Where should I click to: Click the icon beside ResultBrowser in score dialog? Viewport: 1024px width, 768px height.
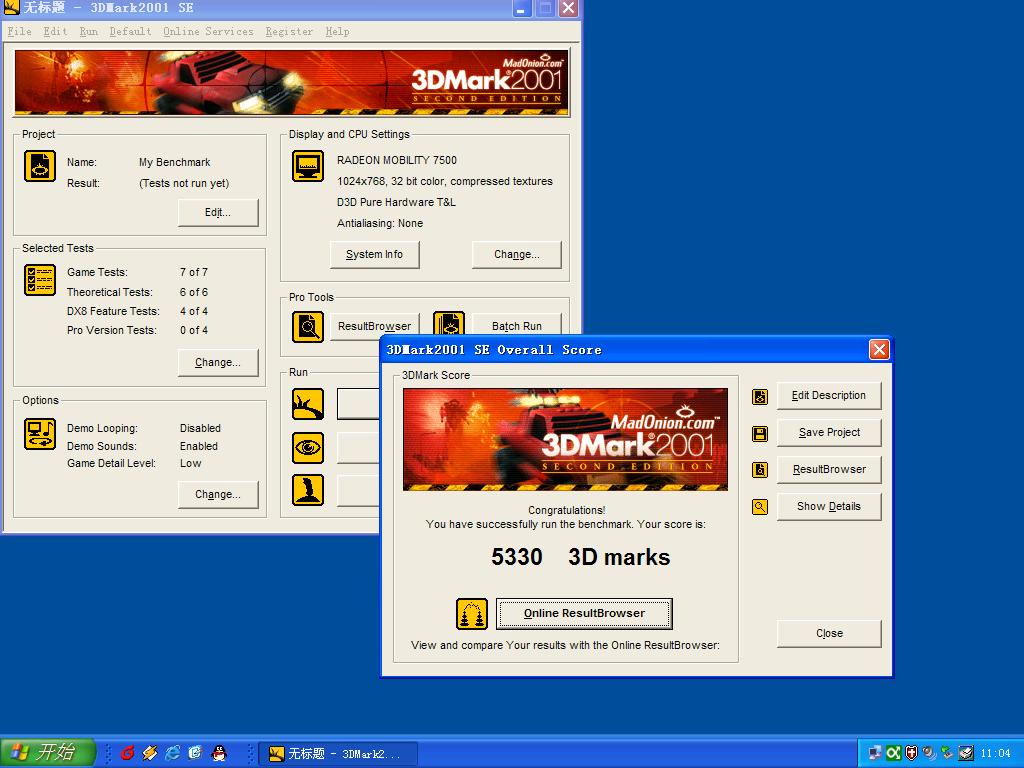(760, 470)
